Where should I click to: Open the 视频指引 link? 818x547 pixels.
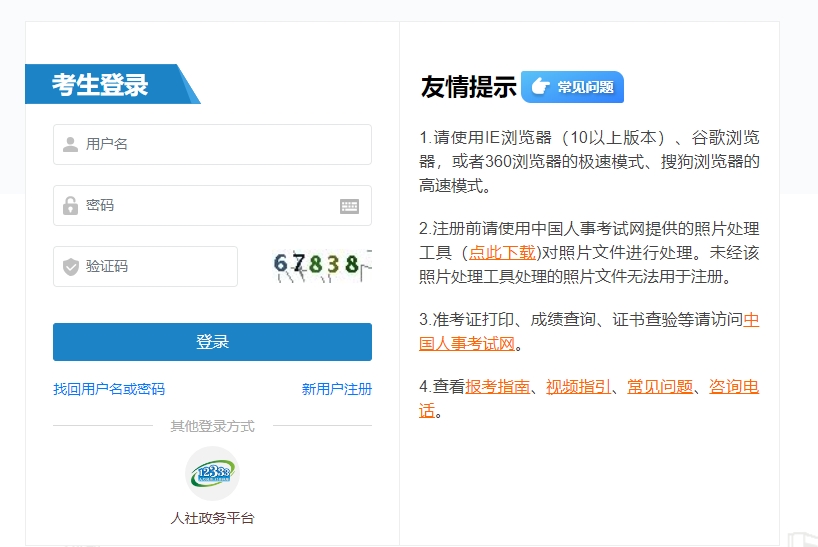point(578,387)
